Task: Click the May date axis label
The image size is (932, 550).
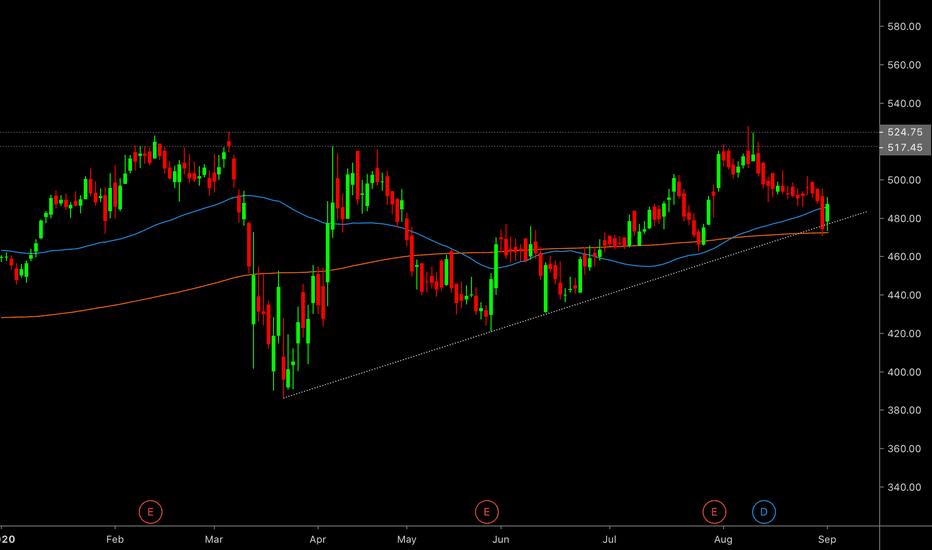Action: (x=407, y=539)
